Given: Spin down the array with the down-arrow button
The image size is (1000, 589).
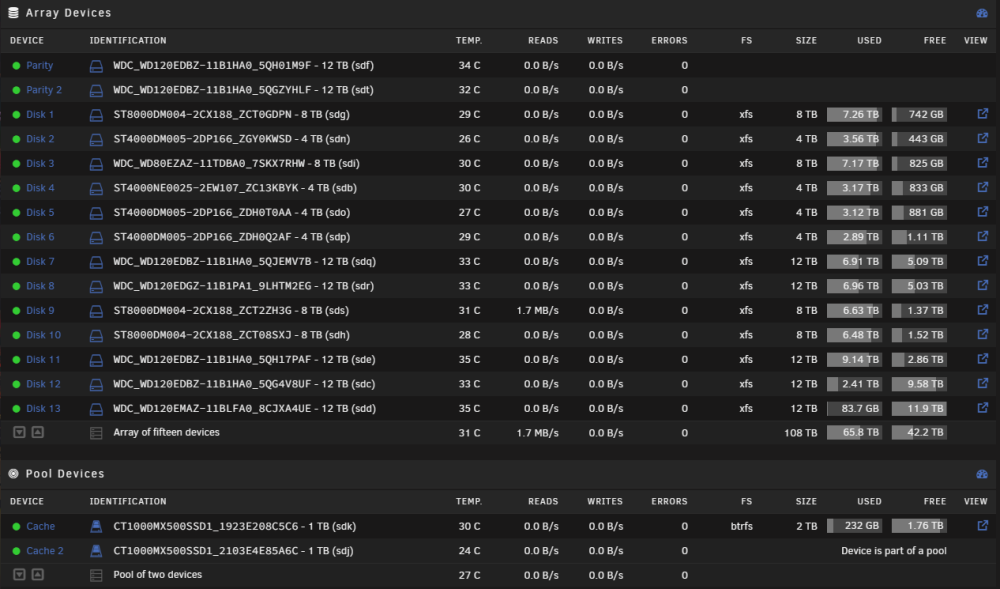Looking at the screenshot, I should point(20,432).
